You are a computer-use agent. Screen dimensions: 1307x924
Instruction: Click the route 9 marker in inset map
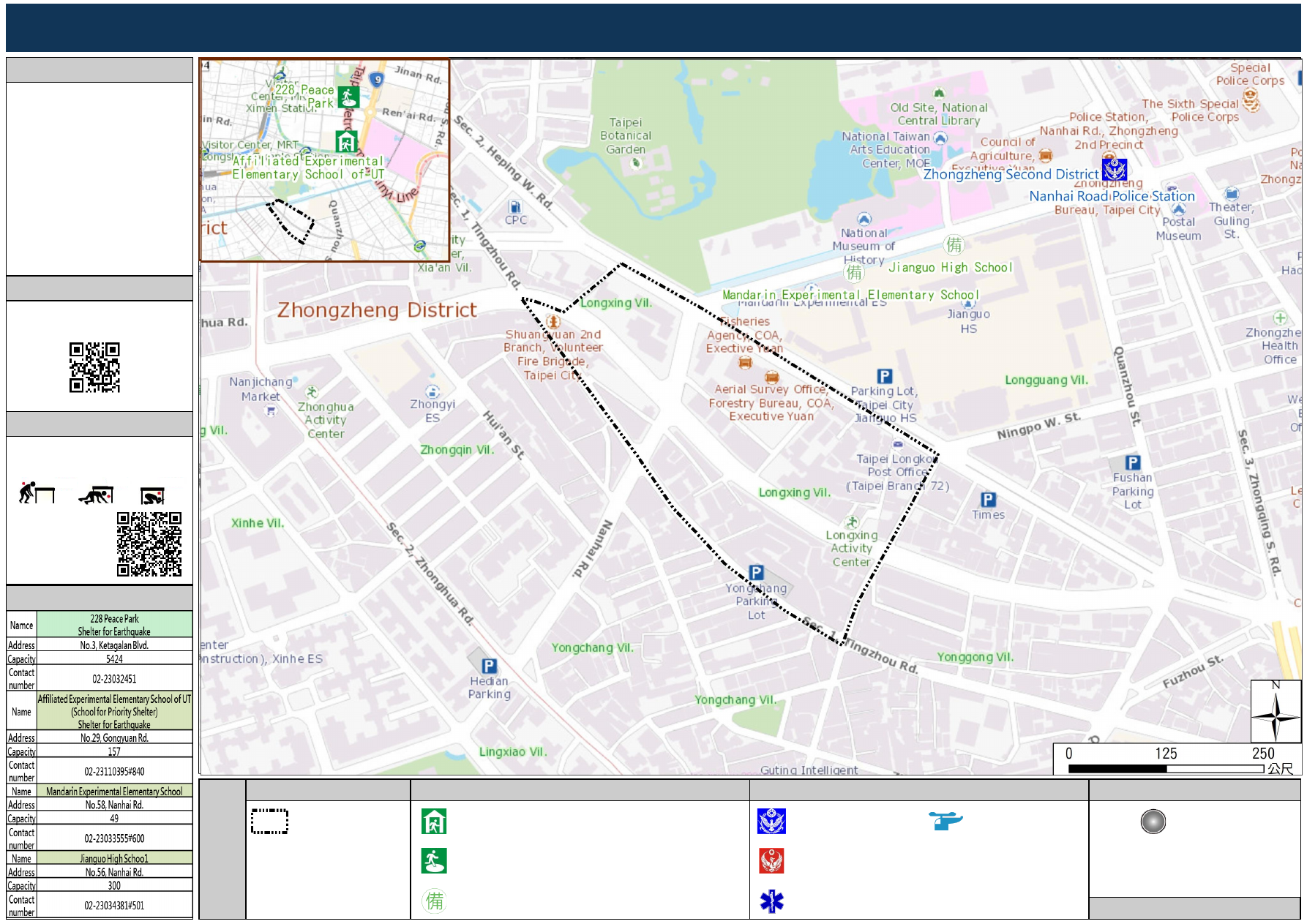click(x=377, y=80)
